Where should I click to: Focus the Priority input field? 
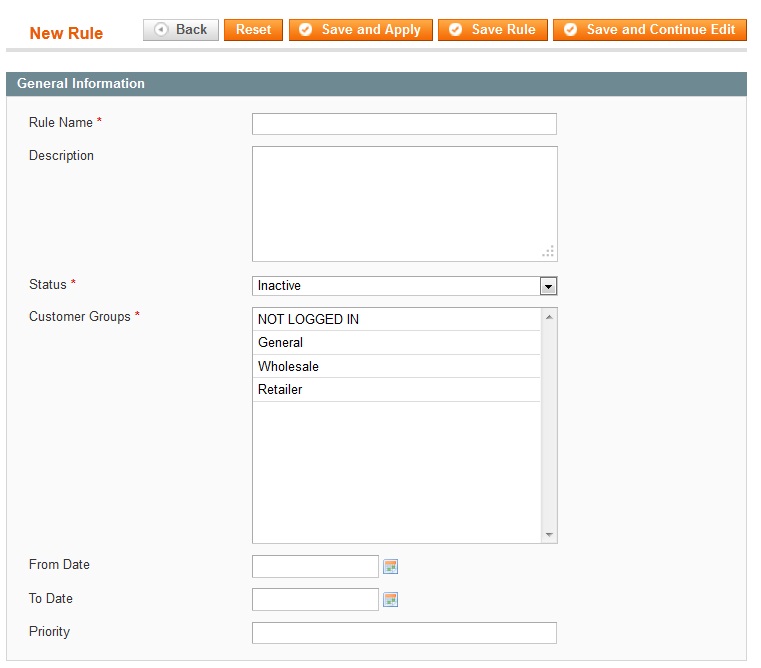[x=404, y=633]
